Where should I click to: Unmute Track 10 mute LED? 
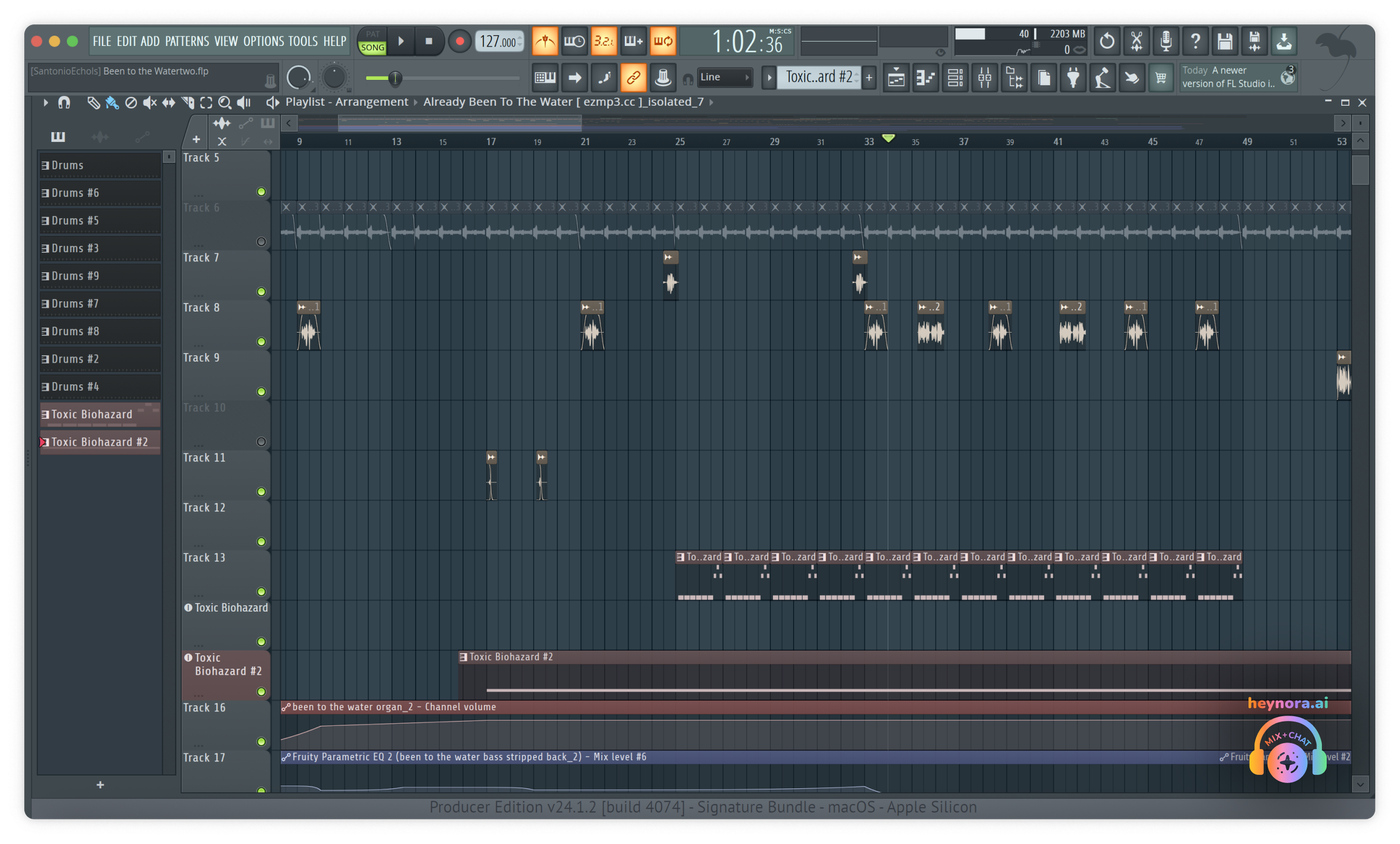click(261, 442)
